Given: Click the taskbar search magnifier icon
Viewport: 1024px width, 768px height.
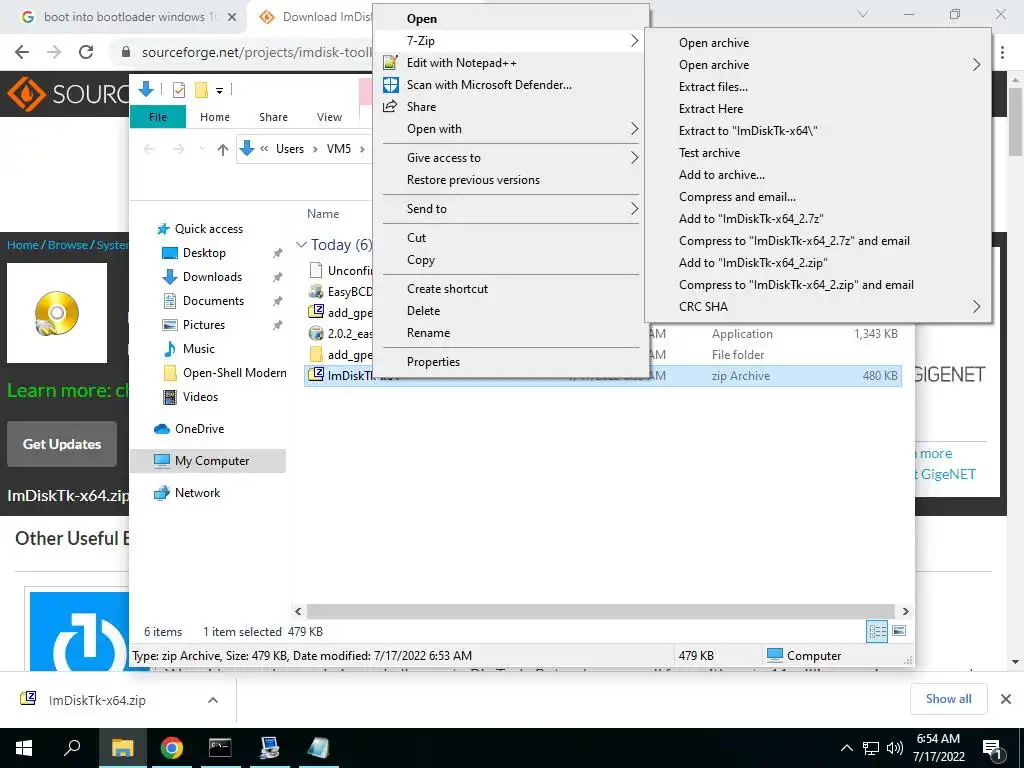Looking at the screenshot, I should 72,748.
